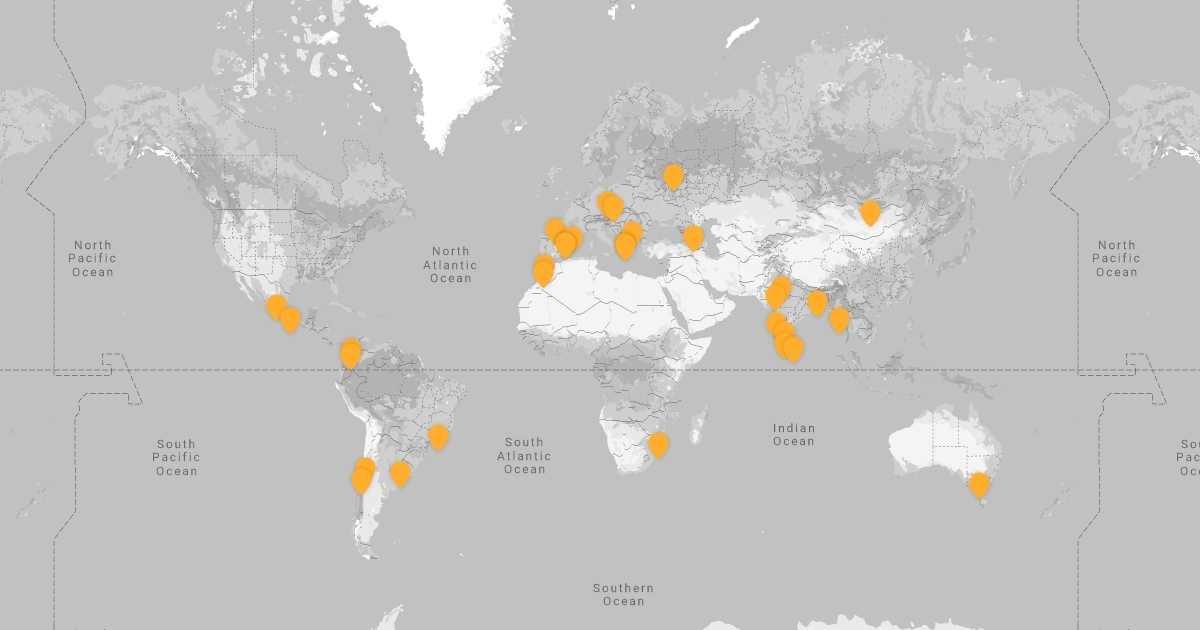Select the orange pin in eastern Turkey
This screenshot has height=630, width=1200.
(693, 237)
